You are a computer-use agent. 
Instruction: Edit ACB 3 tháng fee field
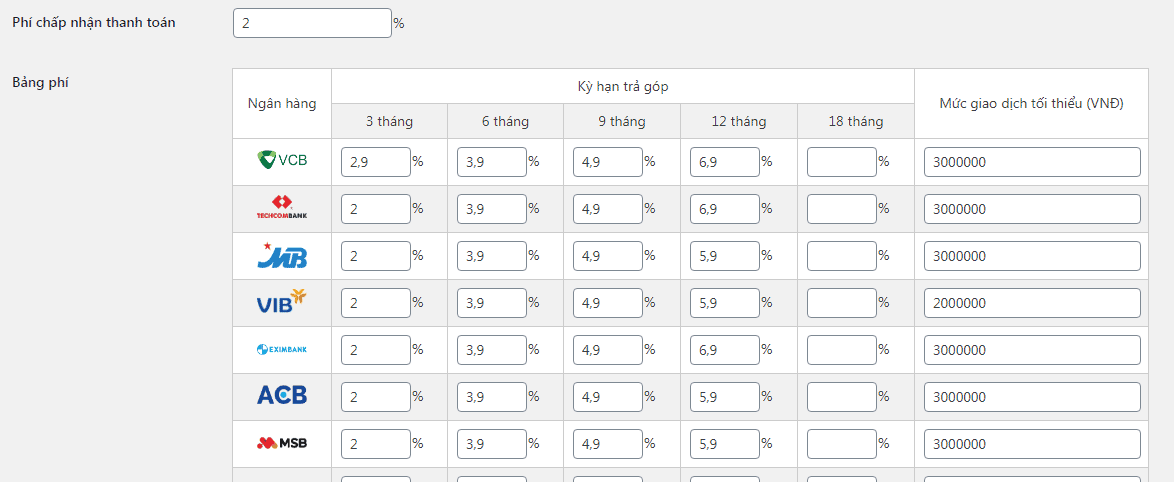tap(376, 397)
